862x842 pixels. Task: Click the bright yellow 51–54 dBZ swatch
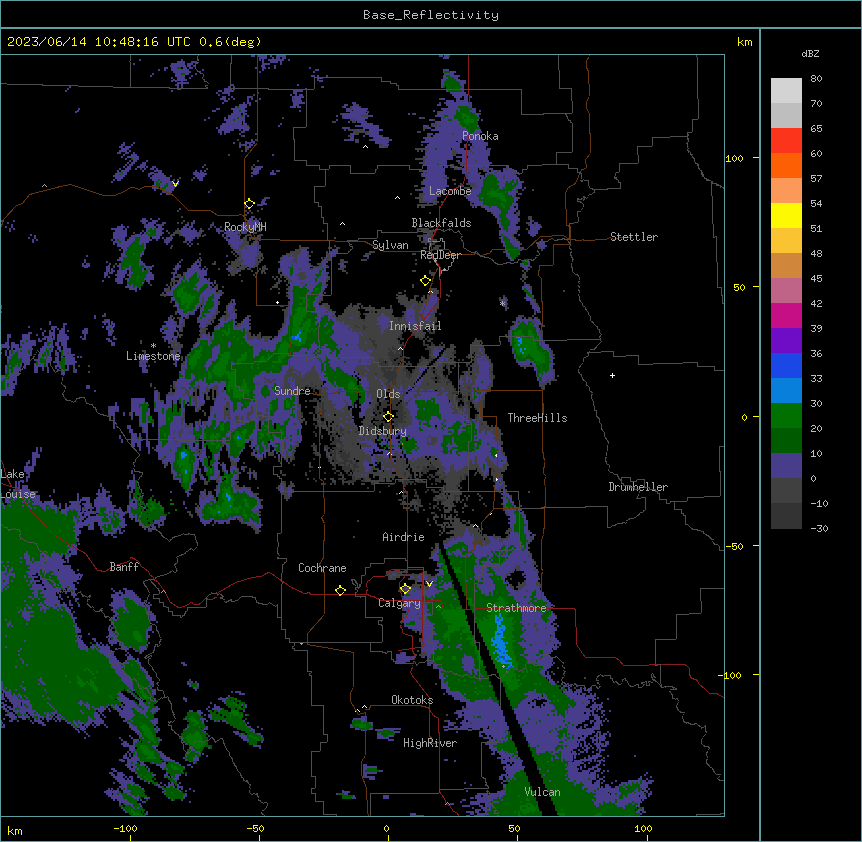click(x=786, y=215)
